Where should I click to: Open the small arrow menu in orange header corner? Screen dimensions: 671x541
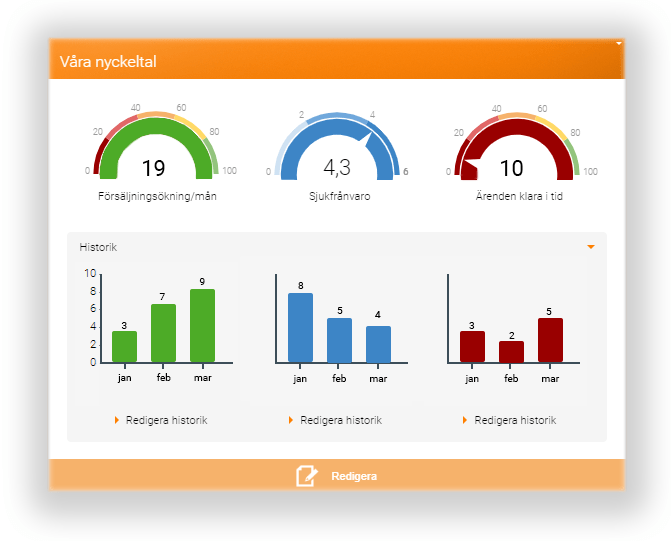[x=618, y=44]
